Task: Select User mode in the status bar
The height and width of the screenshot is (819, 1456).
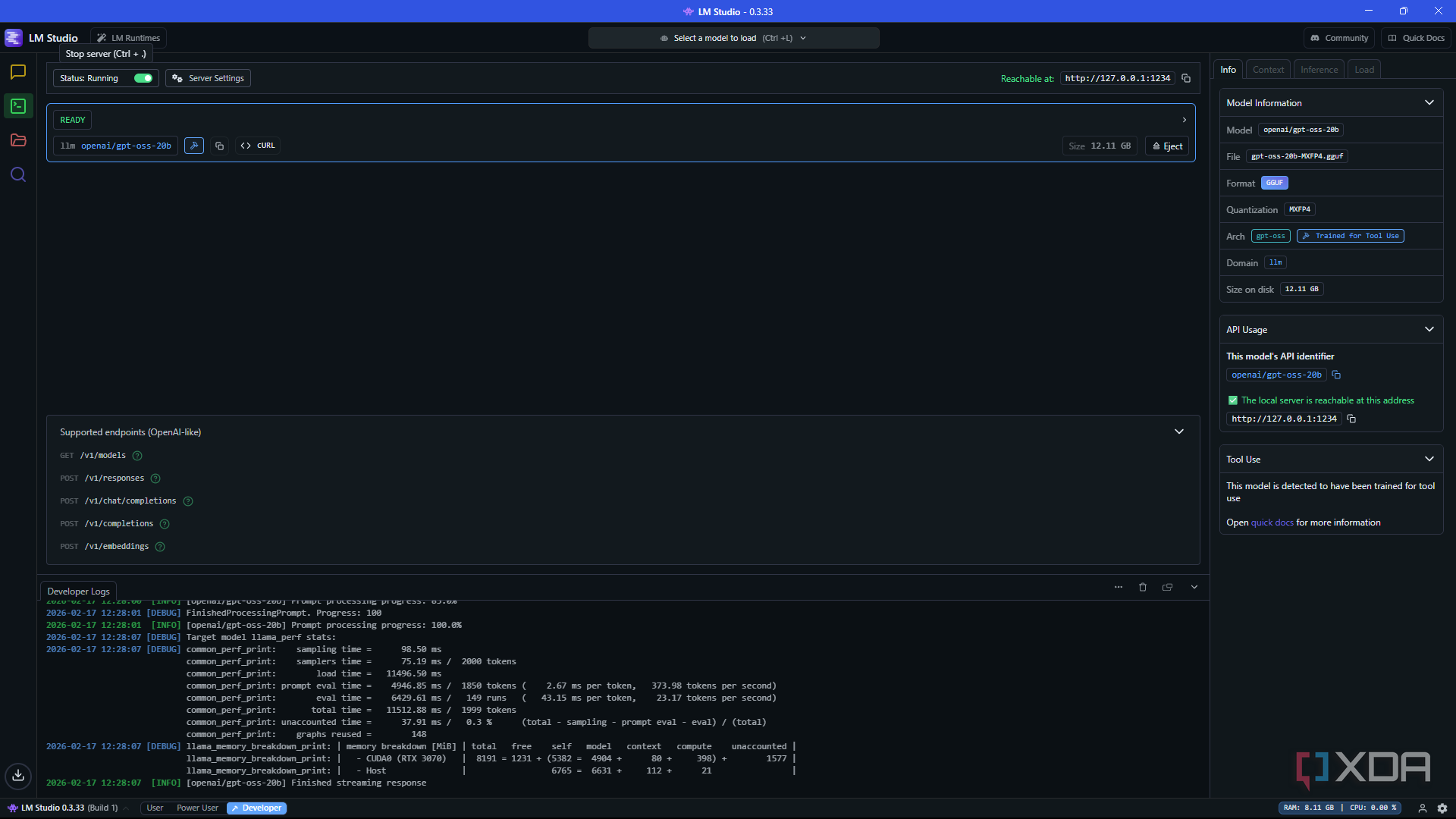Action: pyautogui.click(x=155, y=808)
